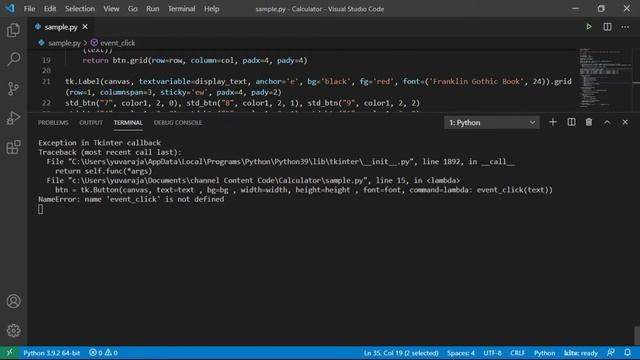Run Python file with play button

click(x=589, y=27)
